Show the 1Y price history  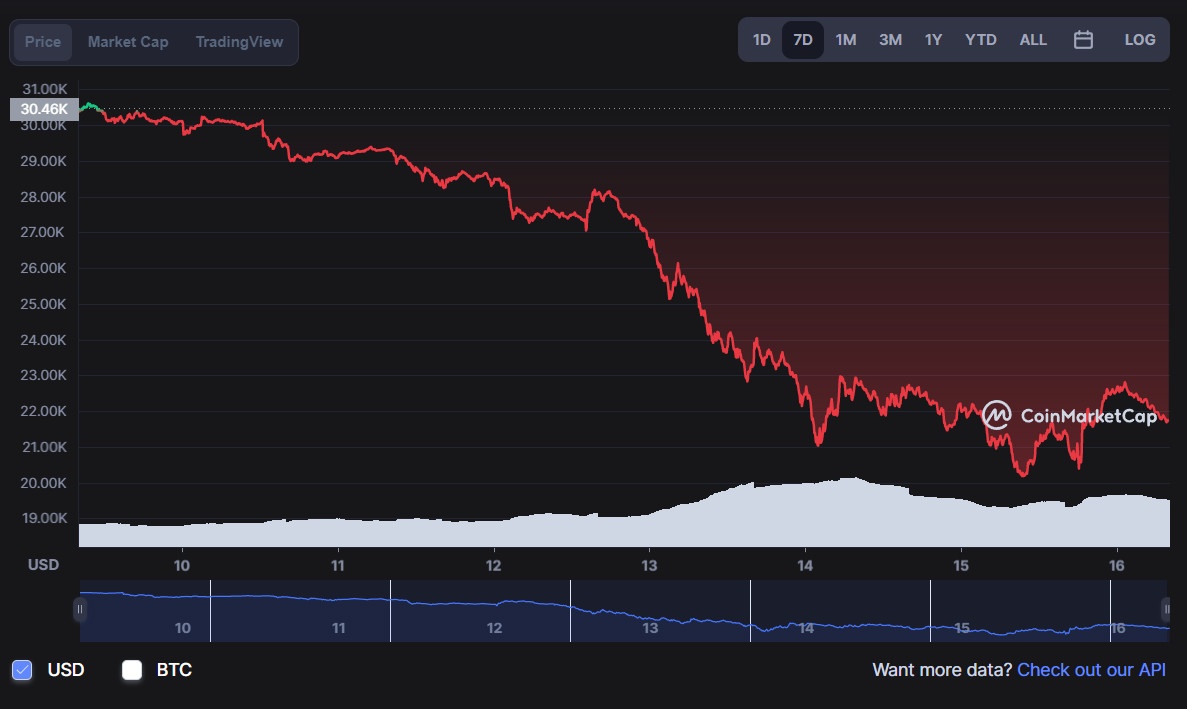pos(933,40)
